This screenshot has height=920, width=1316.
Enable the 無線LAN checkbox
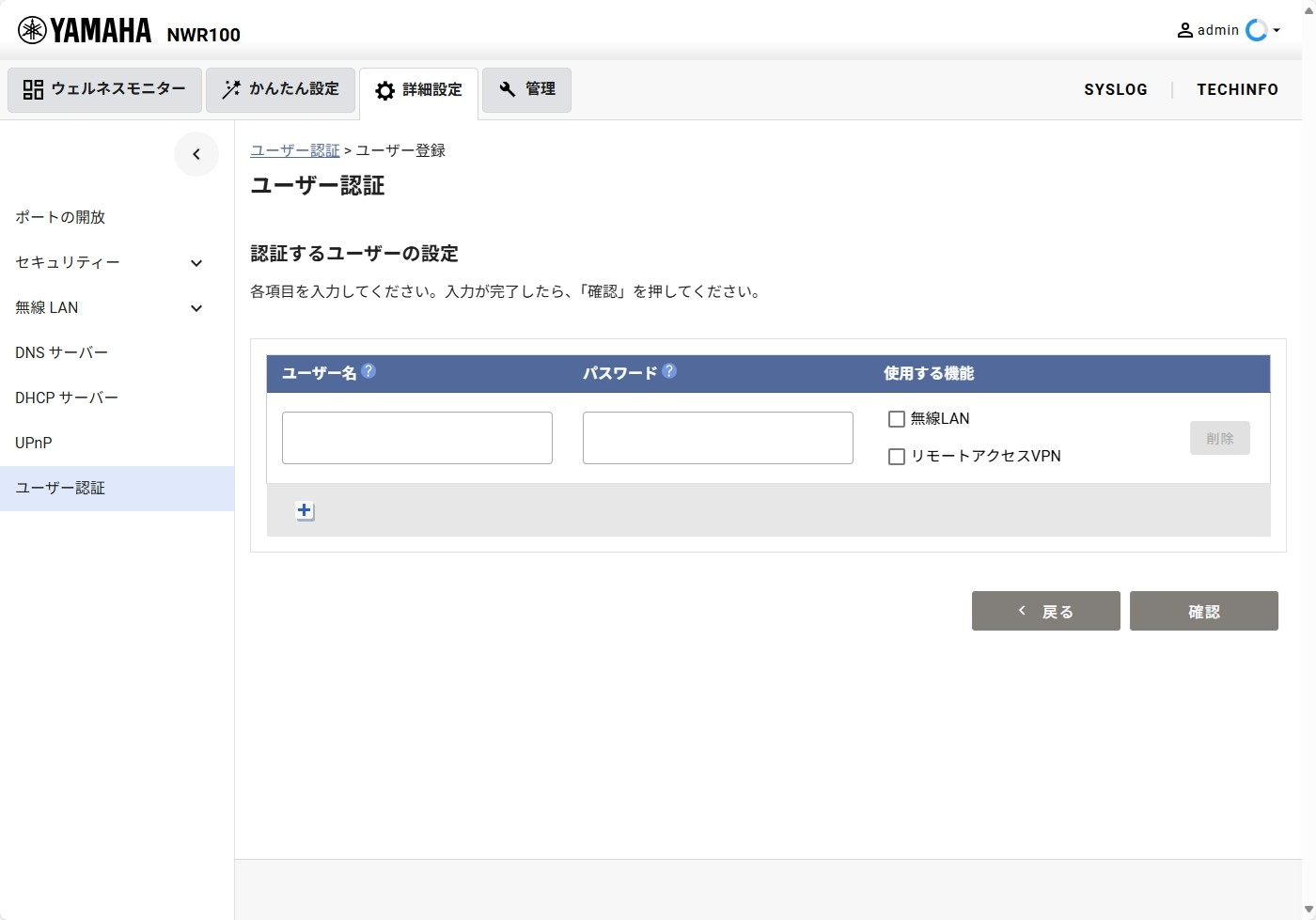[x=897, y=419]
